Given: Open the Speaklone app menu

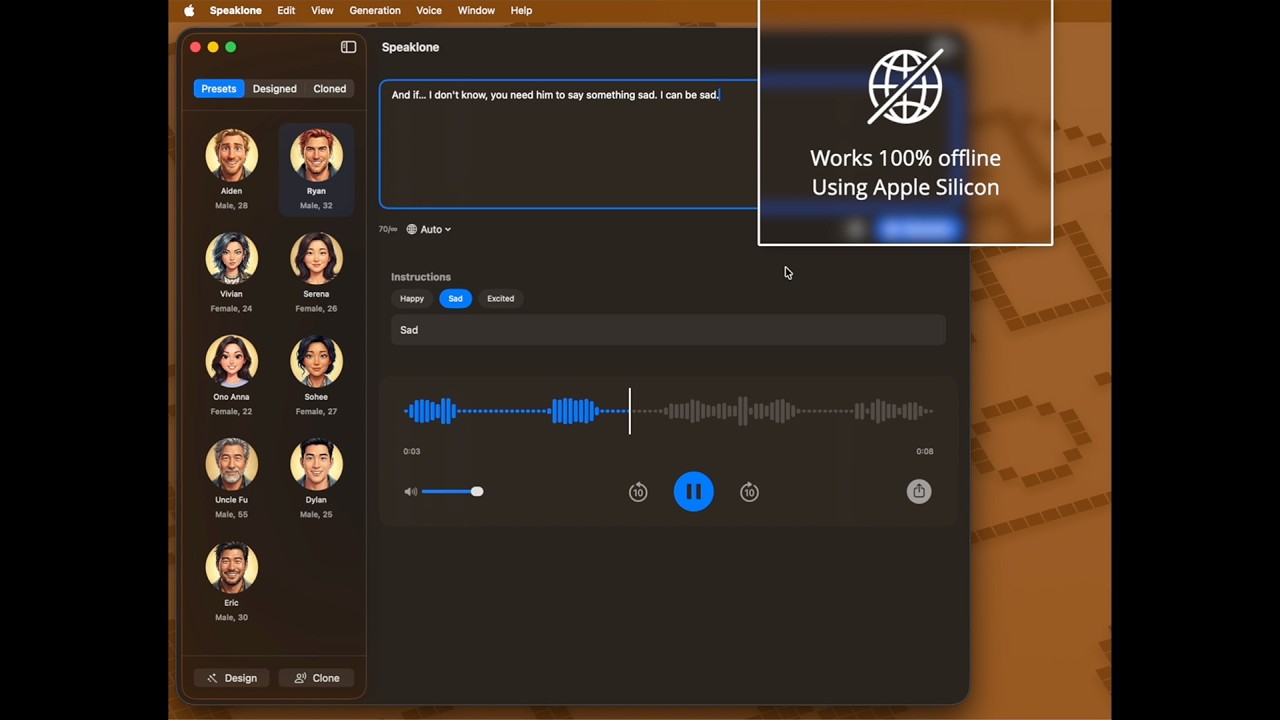Looking at the screenshot, I should [236, 10].
